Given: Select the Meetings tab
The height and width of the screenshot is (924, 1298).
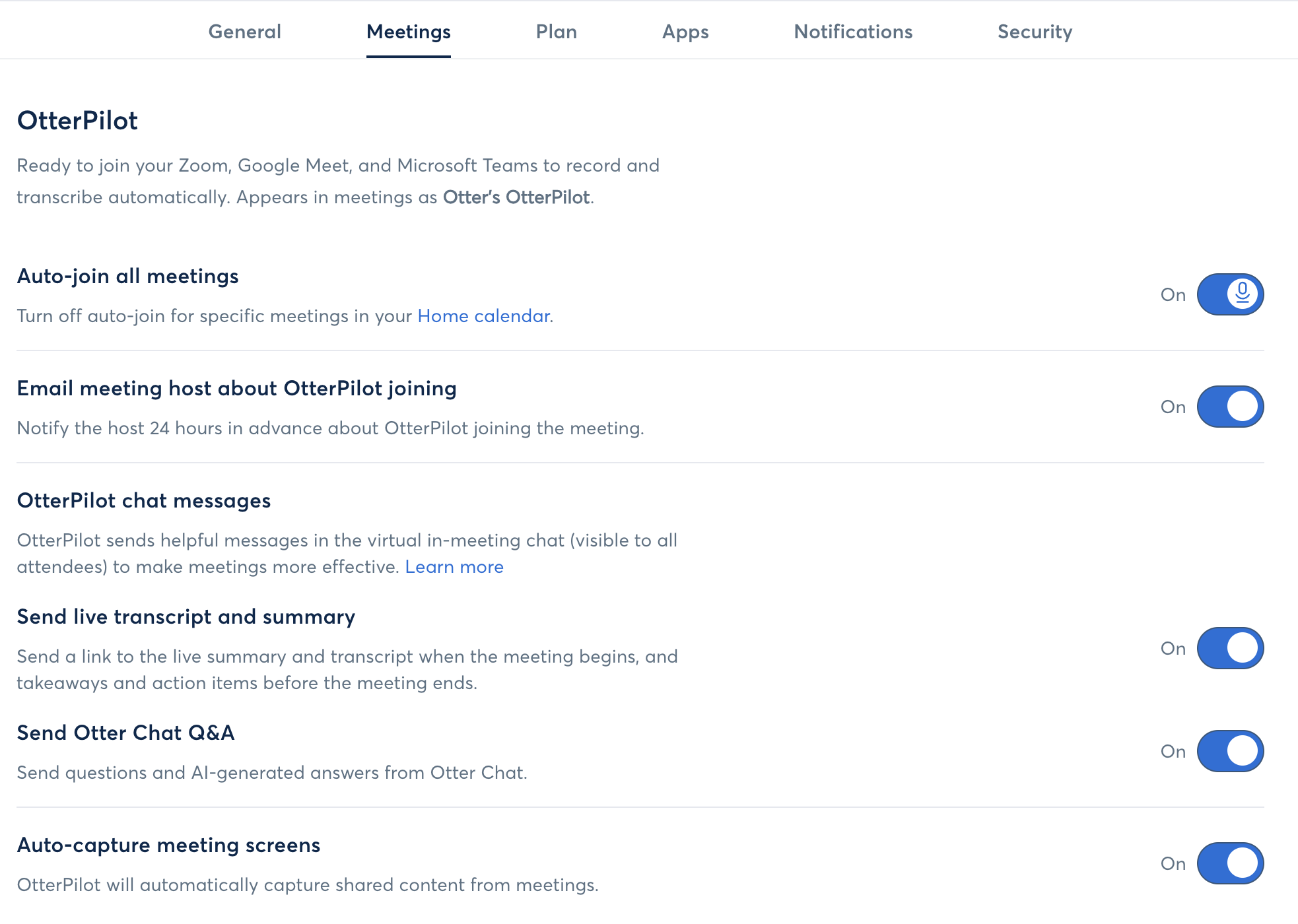Looking at the screenshot, I should [x=409, y=32].
